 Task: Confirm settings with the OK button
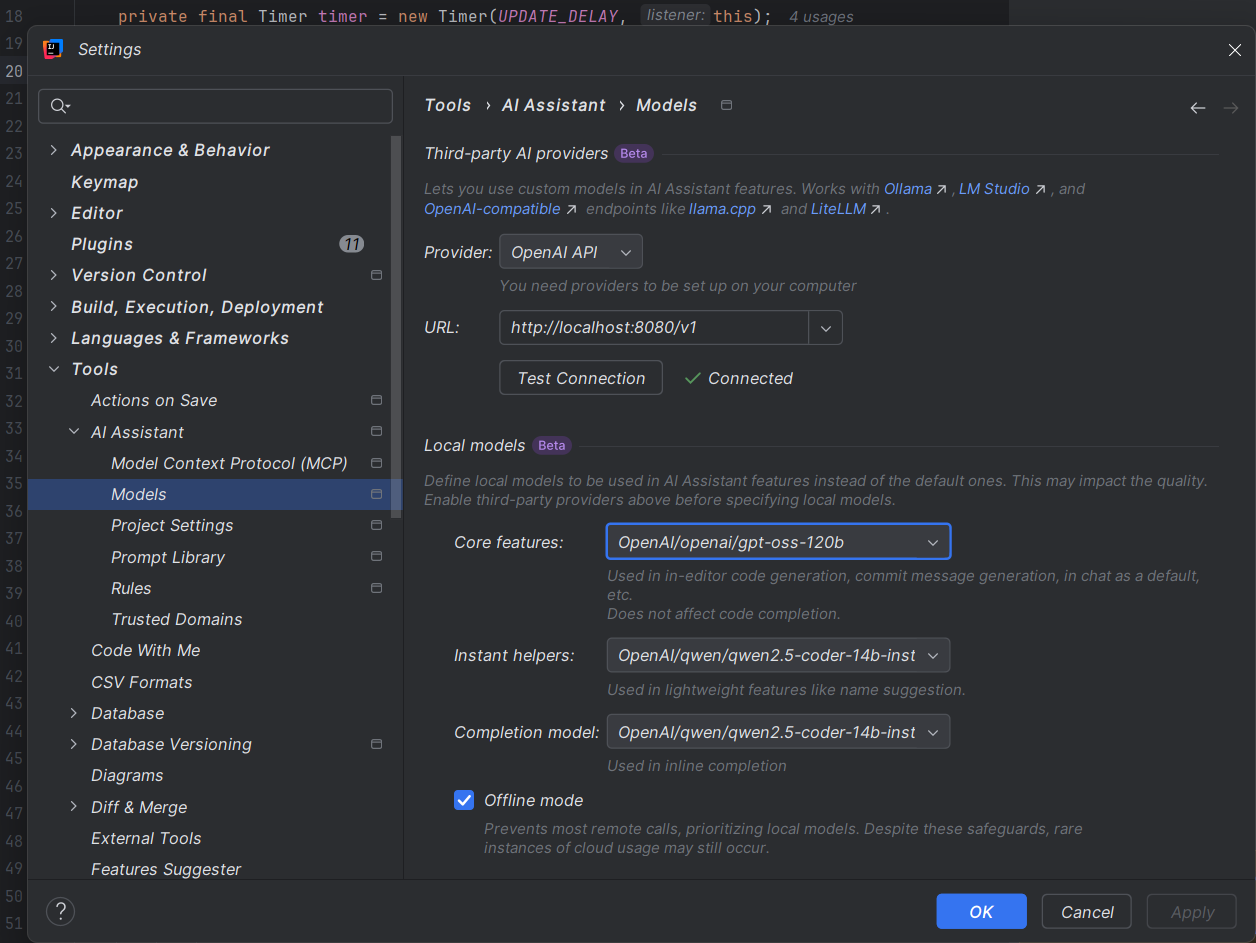tap(981, 911)
